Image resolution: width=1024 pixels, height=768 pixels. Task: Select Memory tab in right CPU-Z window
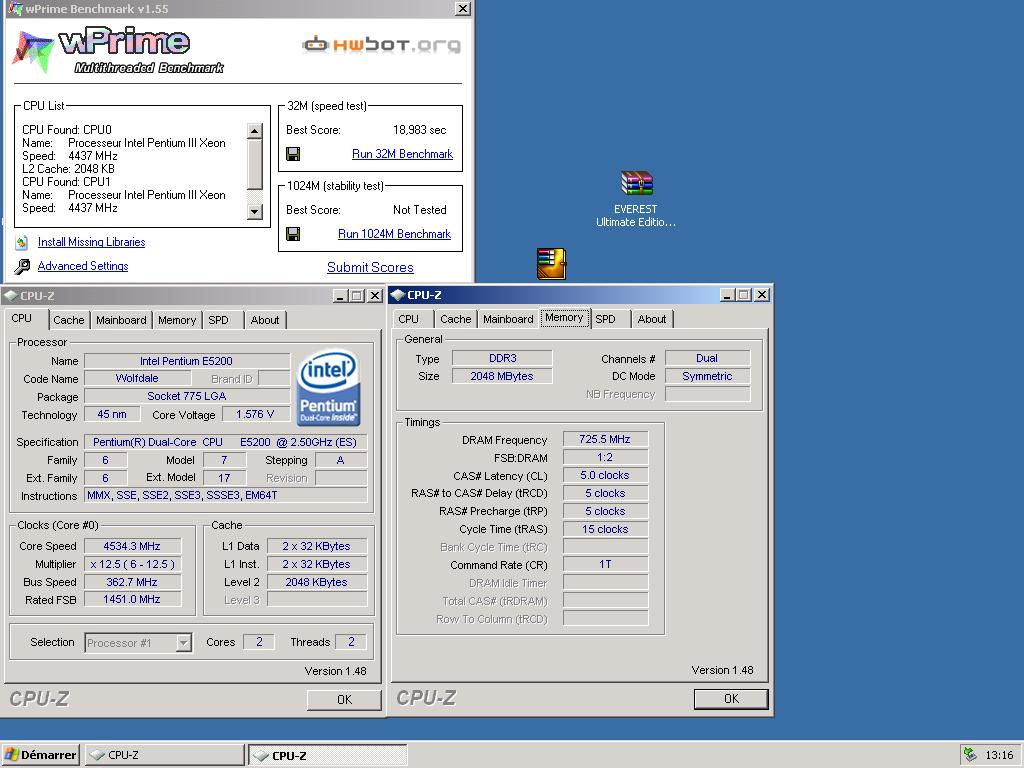tap(564, 317)
